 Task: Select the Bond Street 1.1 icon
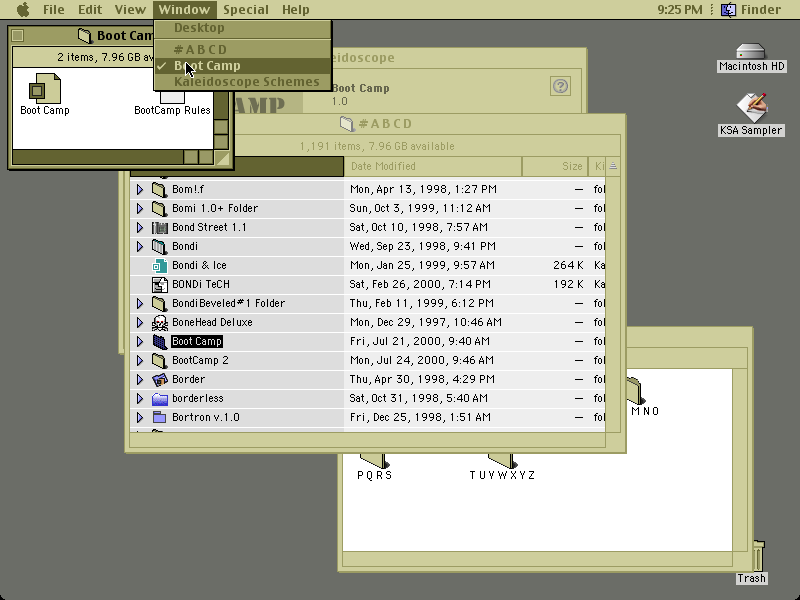click(160, 228)
